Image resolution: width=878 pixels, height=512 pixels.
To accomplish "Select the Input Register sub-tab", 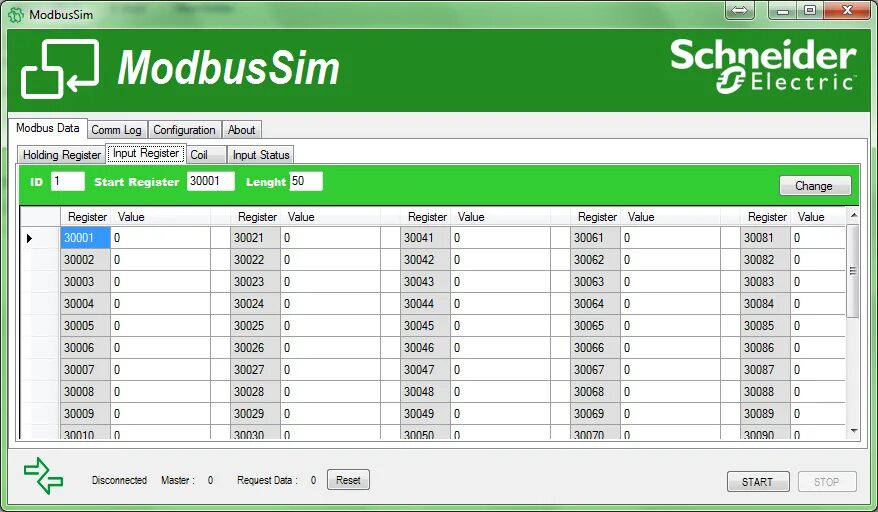I will click(146, 153).
